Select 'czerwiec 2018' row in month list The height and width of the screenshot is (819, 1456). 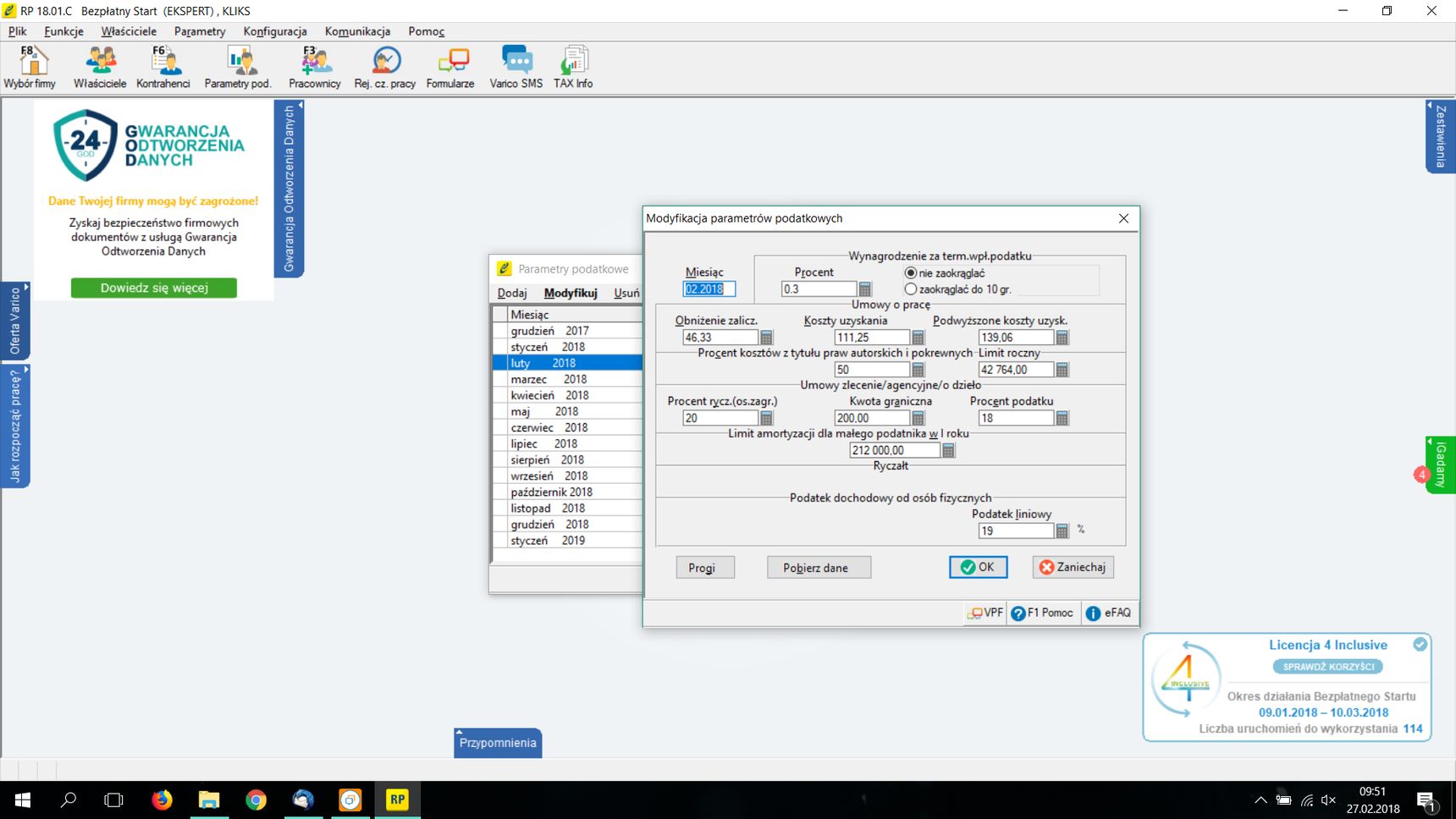567,428
